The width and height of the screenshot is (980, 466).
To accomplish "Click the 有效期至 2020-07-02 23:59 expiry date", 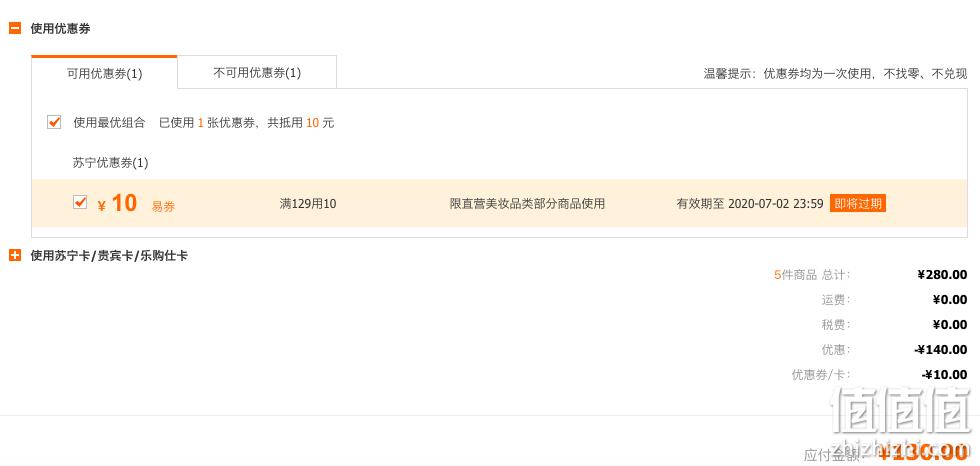I will [750, 204].
